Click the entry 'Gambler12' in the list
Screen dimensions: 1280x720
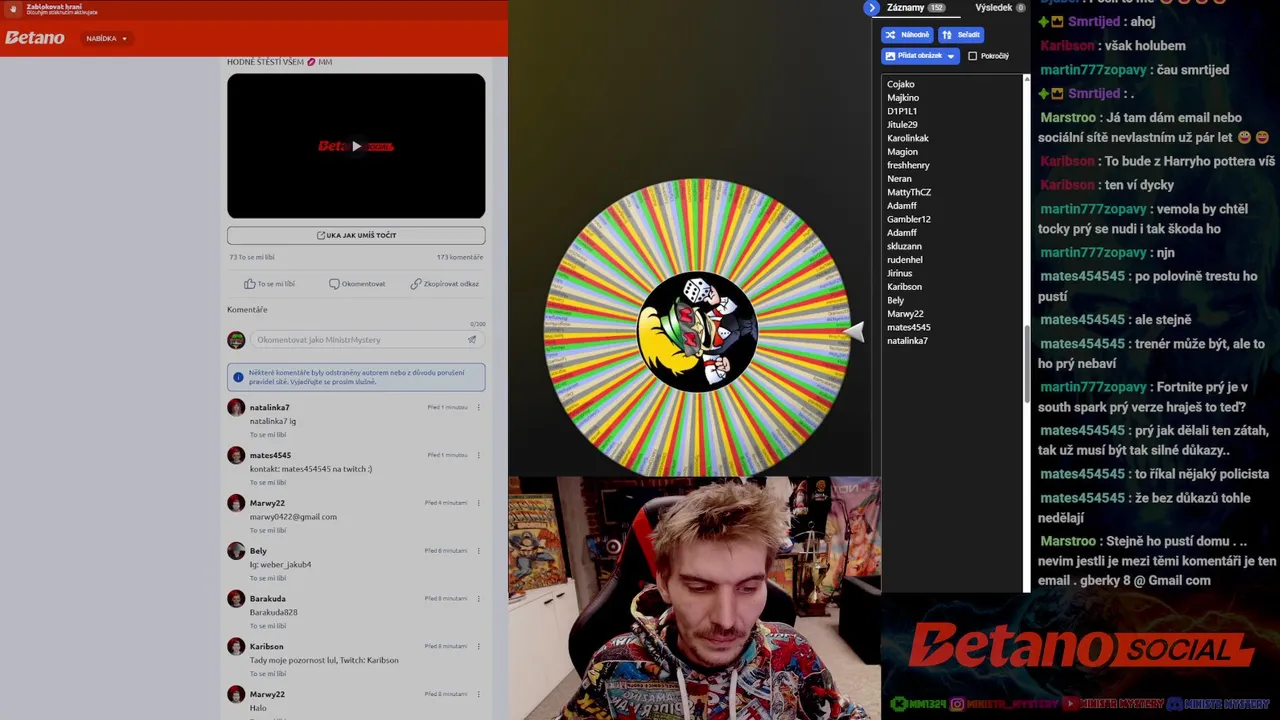pyautogui.click(x=909, y=219)
